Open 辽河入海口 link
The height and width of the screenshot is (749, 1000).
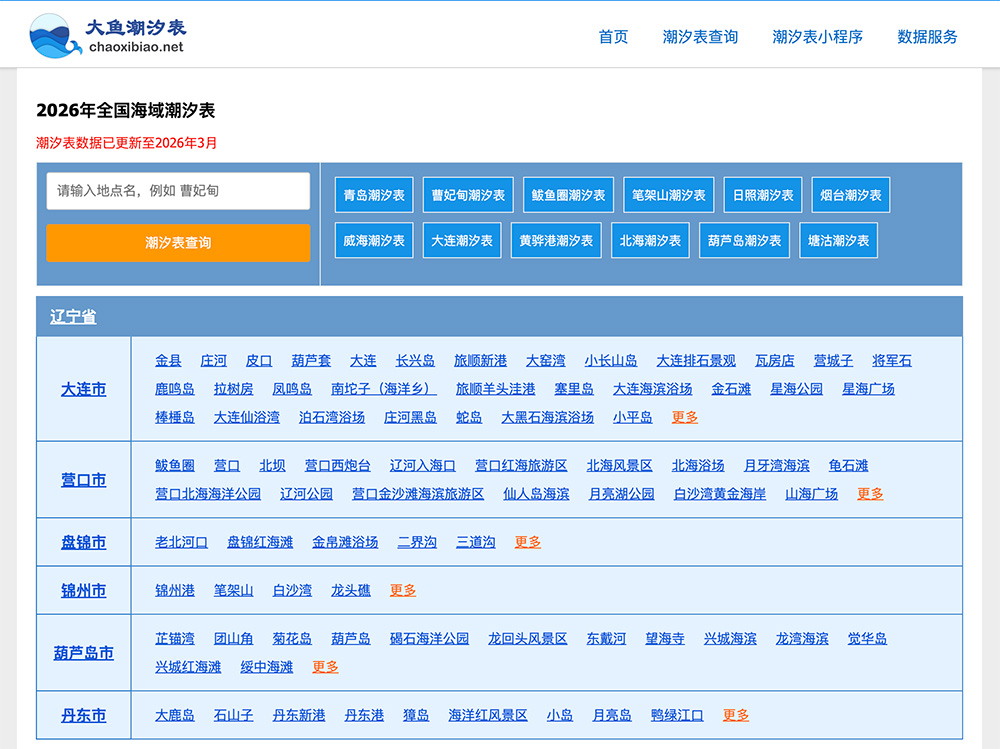(423, 466)
